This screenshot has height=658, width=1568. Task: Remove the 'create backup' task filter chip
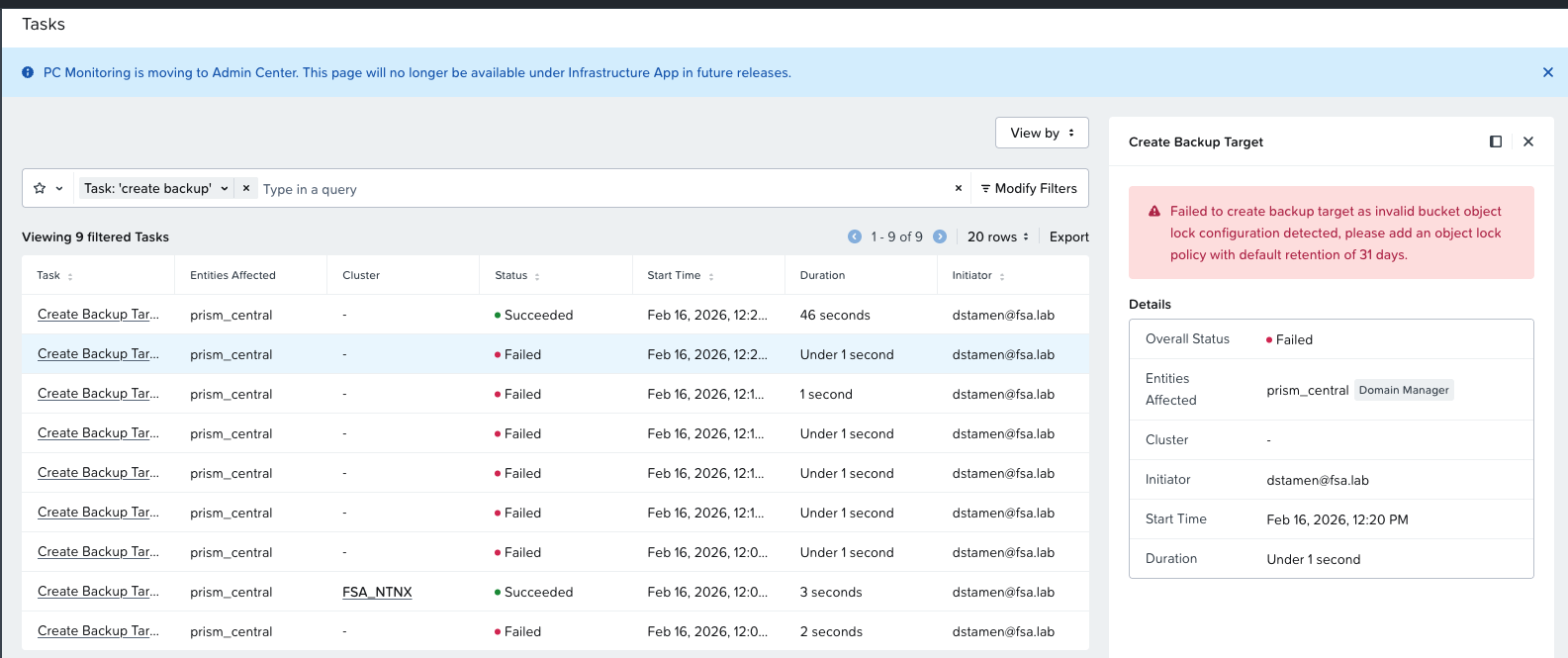[x=246, y=188]
